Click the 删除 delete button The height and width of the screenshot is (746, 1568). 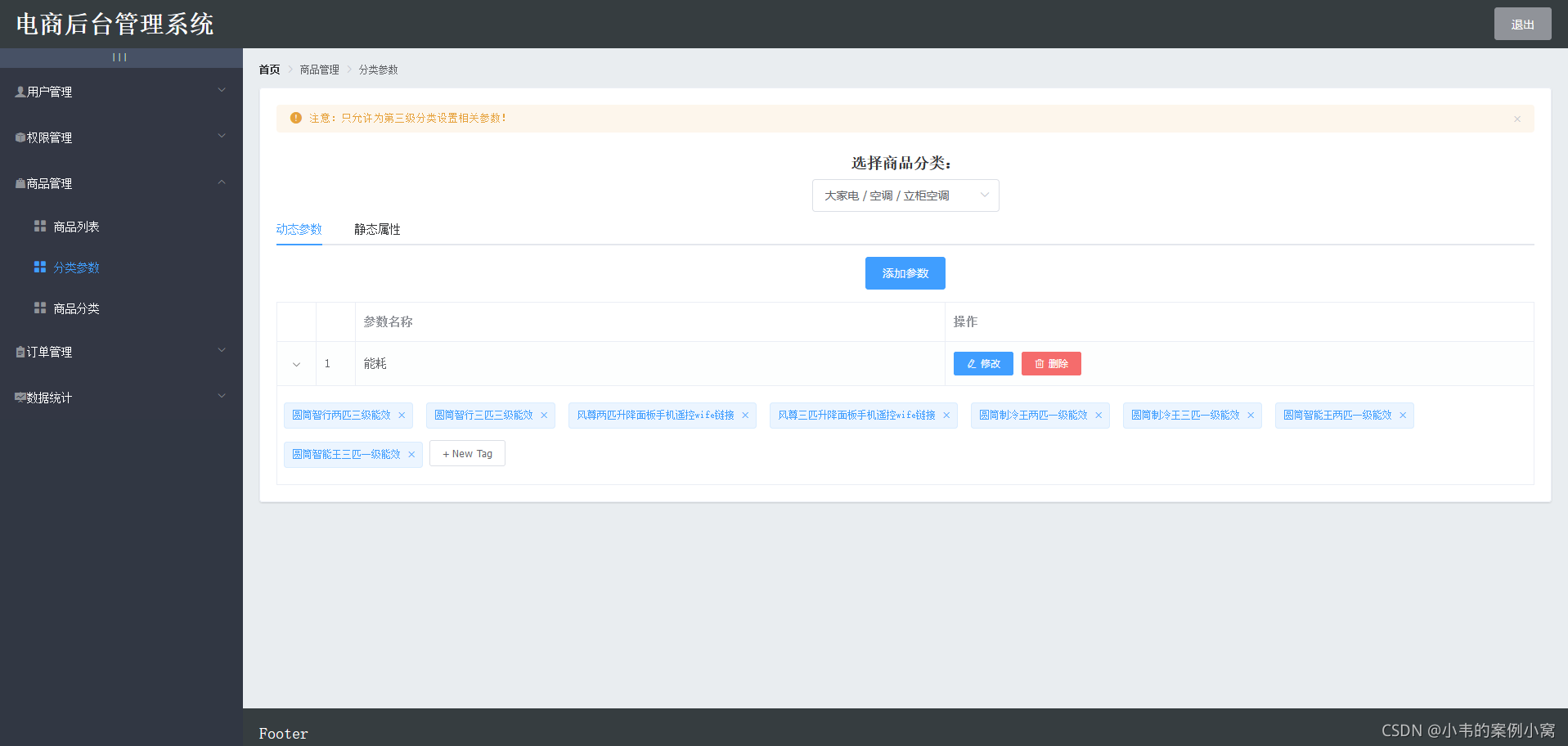(x=1051, y=363)
